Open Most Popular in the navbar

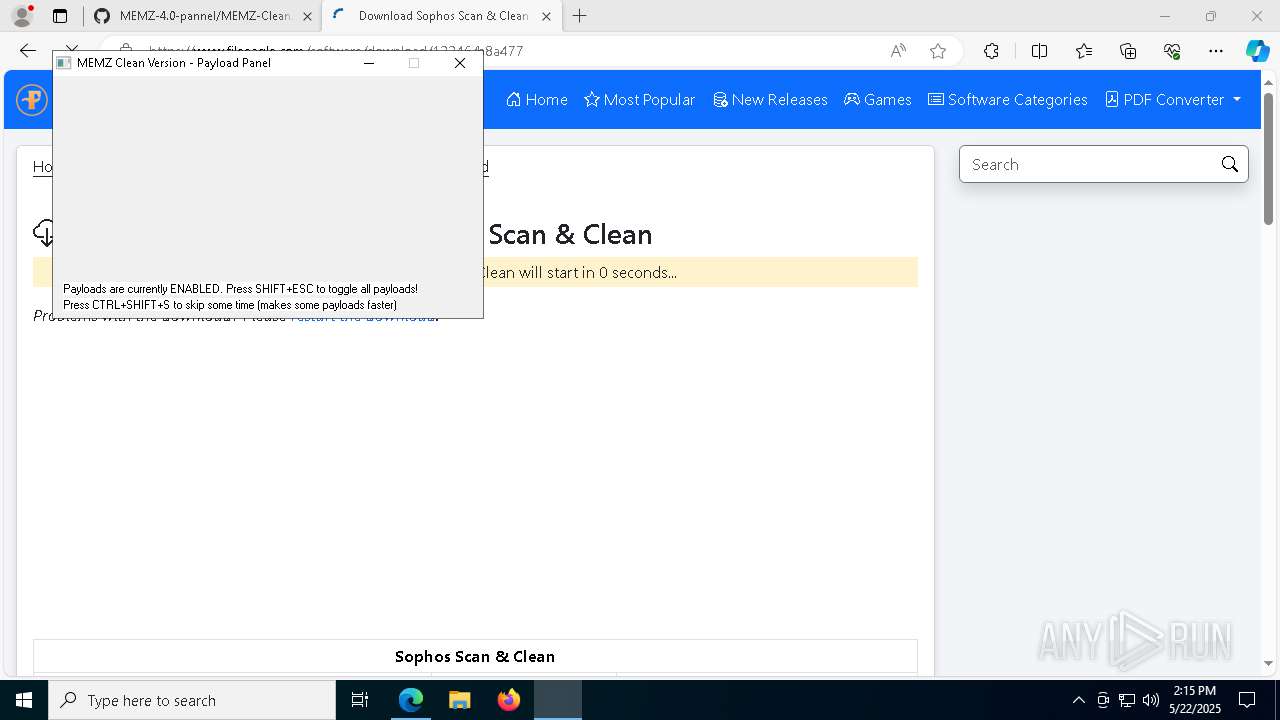click(x=640, y=99)
